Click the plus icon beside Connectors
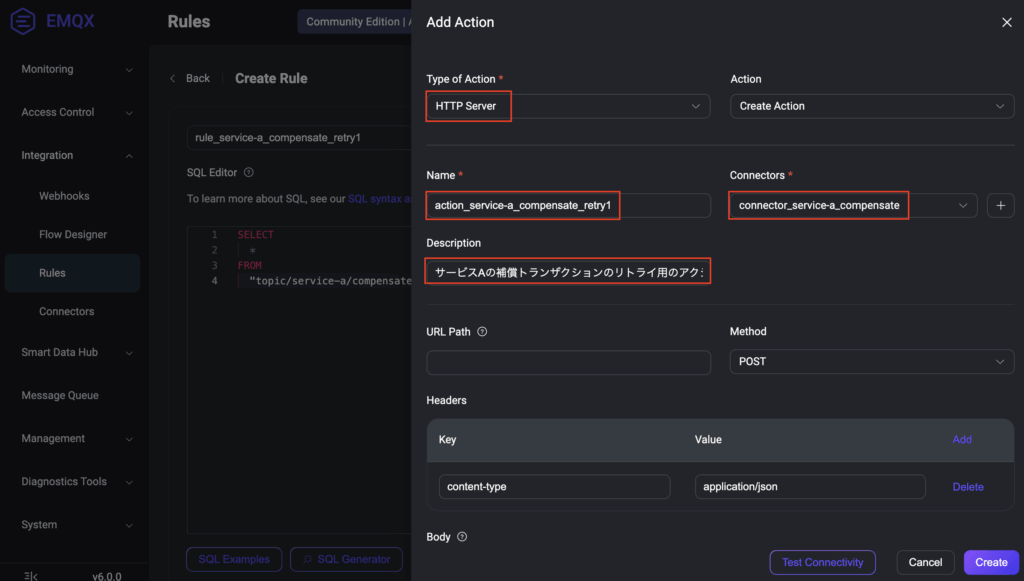Viewport: 1024px width, 581px height. pos(1000,205)
